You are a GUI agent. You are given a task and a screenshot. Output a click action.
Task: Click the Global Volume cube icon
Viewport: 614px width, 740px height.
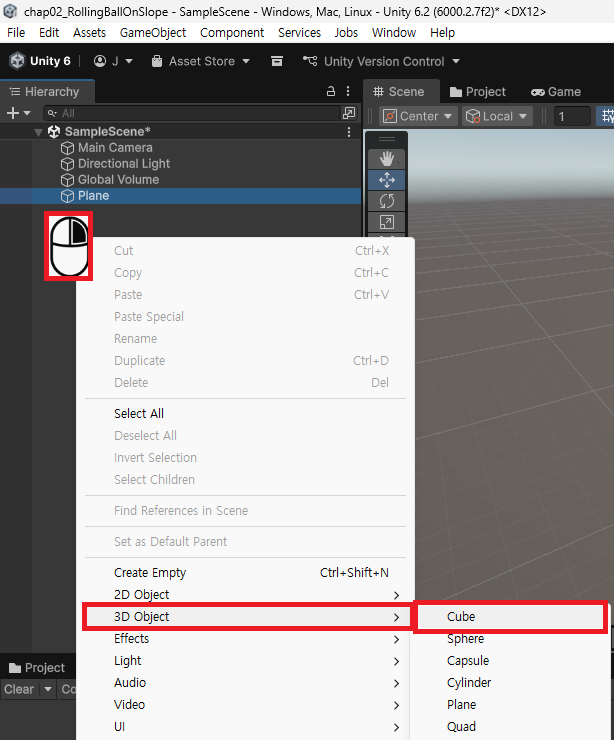[67, 180]
